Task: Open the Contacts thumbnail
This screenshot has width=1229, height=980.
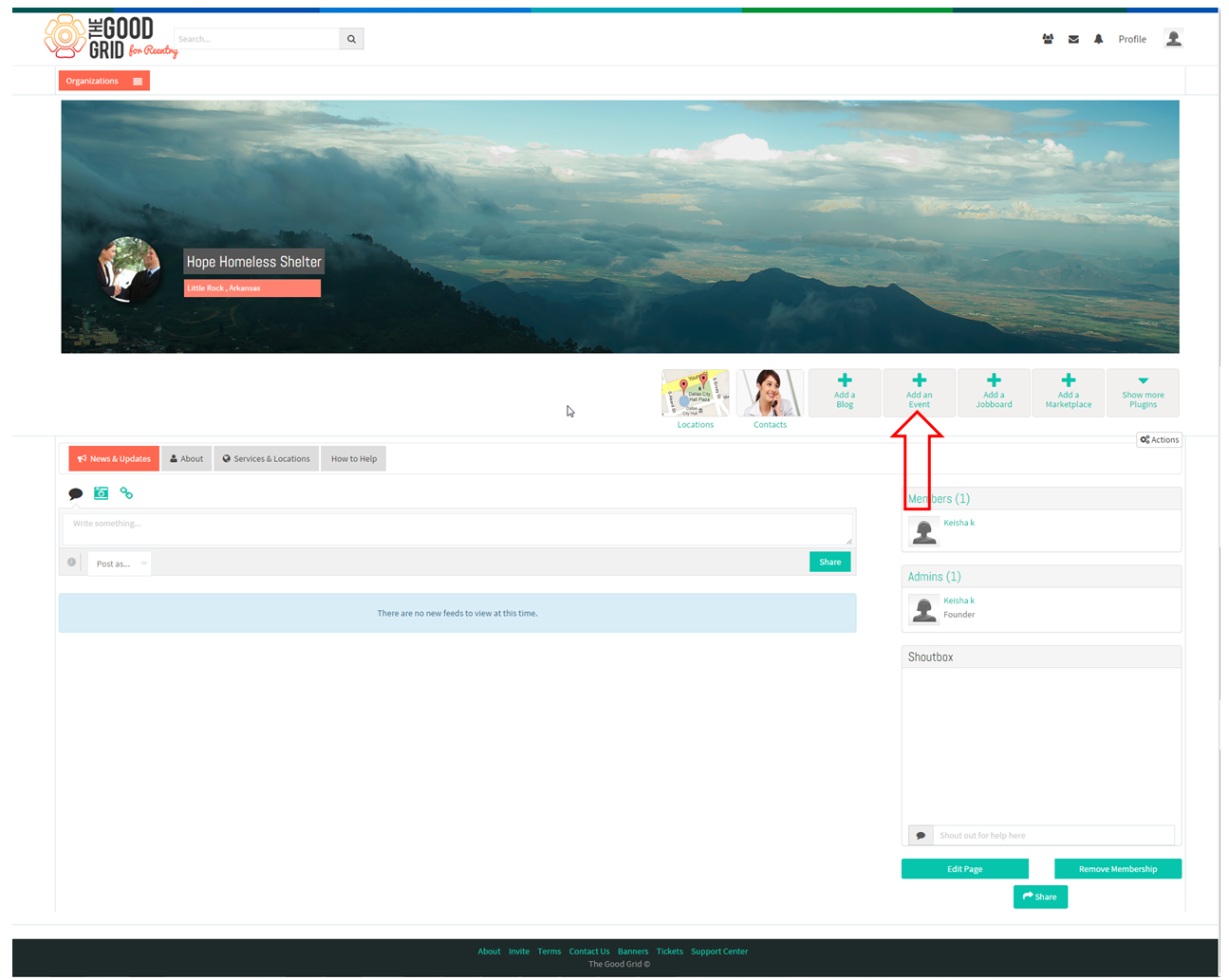Action: tap(770, 393)
